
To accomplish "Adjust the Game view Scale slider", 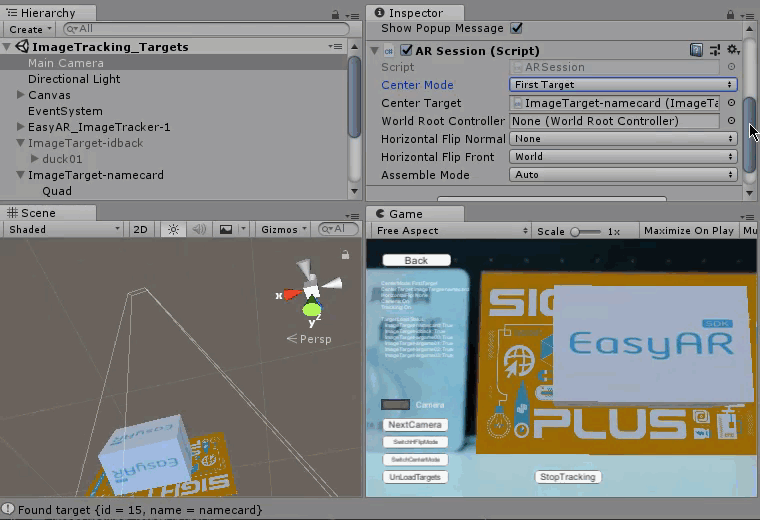I will 586,232.
